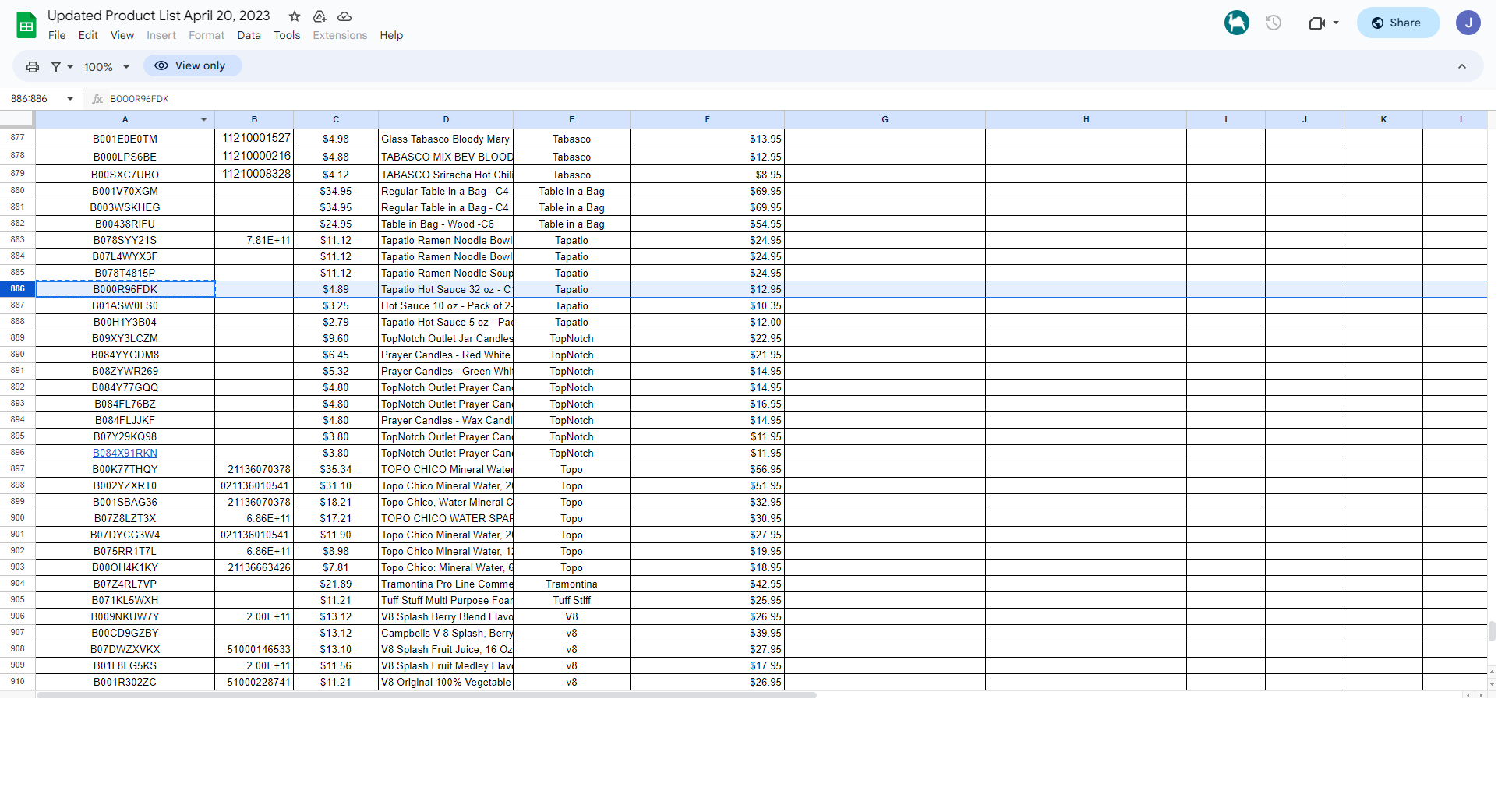The image size is (1498, 812).
Task: Open column A header dropdown arrow
Action: pyautogui.click(x=204, y=119)
